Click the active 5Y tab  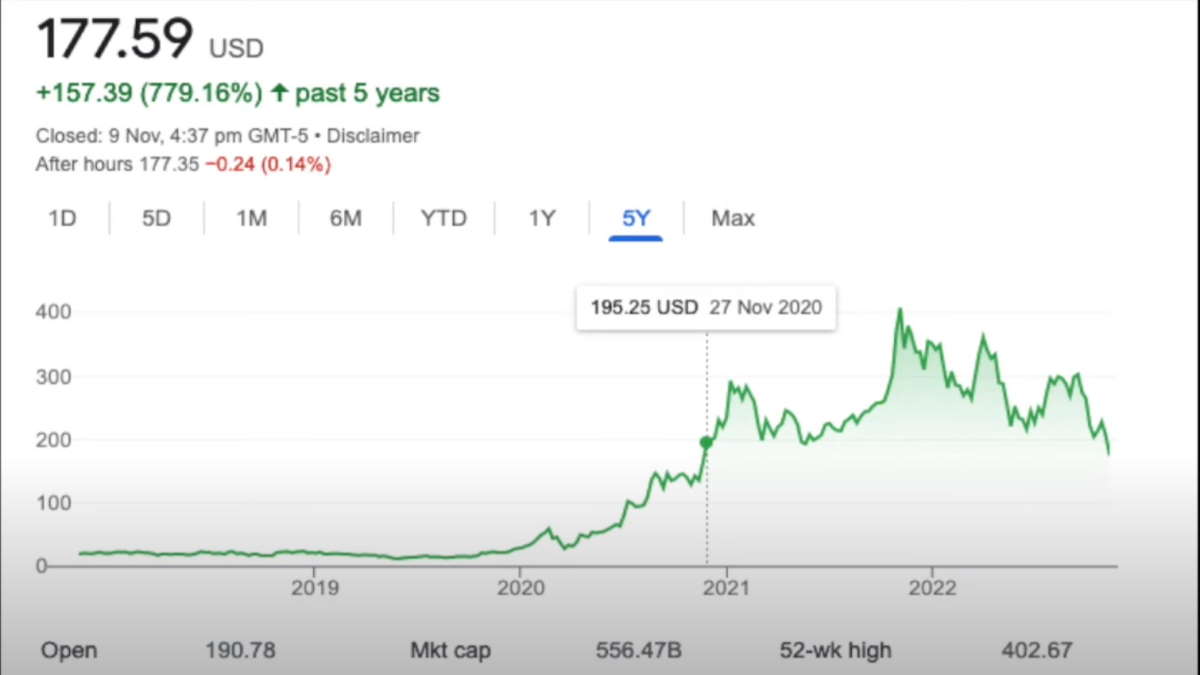click(x=636, y=218)
